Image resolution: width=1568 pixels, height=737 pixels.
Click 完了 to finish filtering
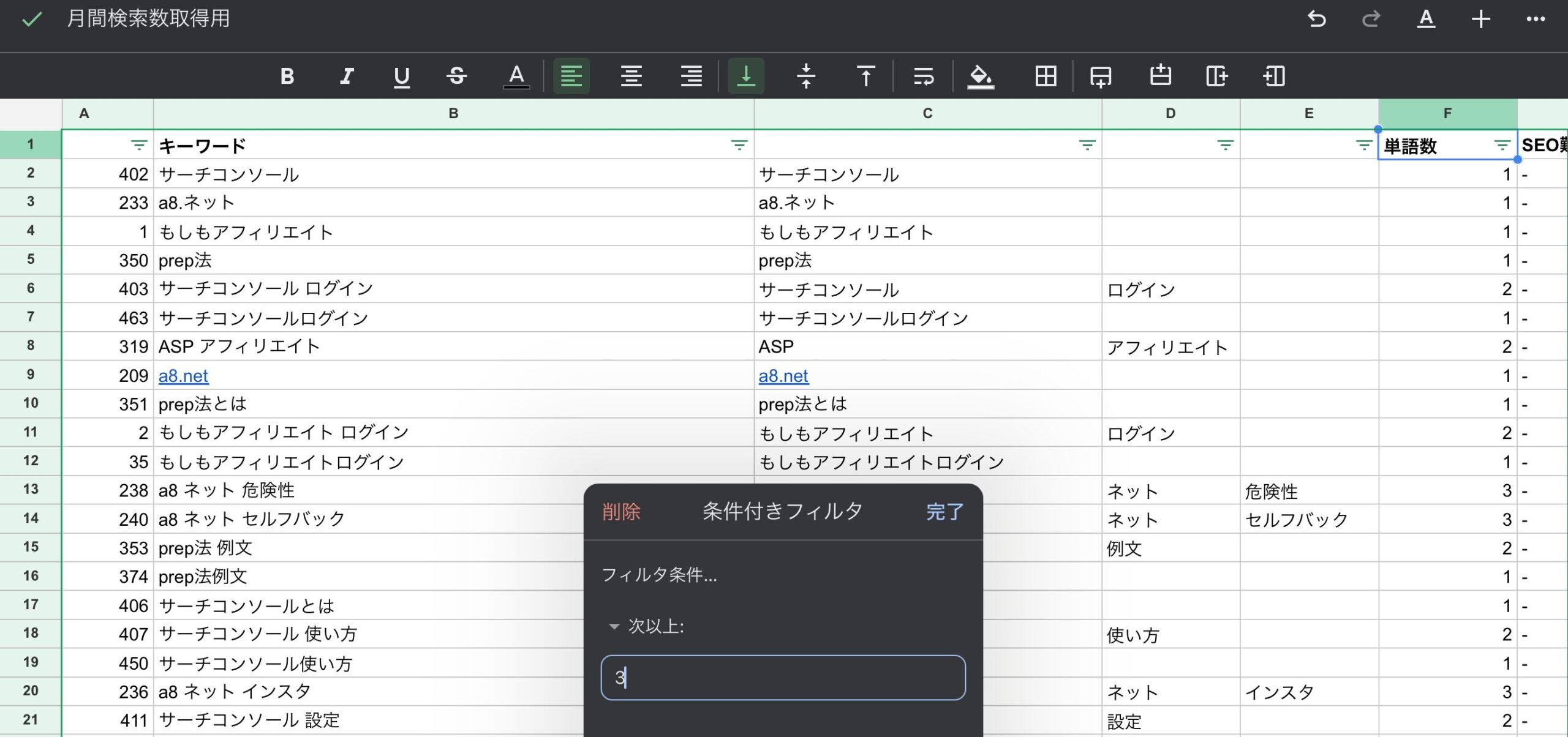click(x=945, y=511)
